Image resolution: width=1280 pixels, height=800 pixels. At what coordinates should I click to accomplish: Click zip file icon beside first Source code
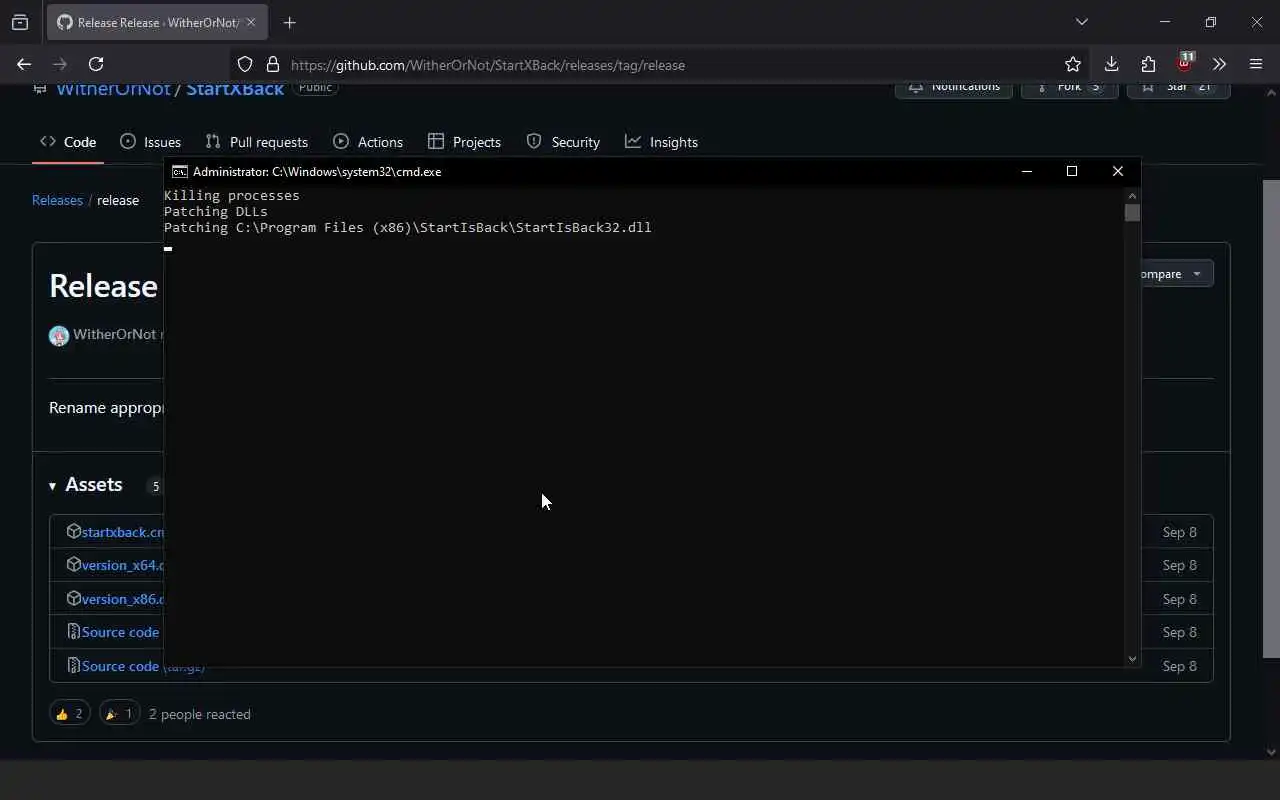point(73,631)
